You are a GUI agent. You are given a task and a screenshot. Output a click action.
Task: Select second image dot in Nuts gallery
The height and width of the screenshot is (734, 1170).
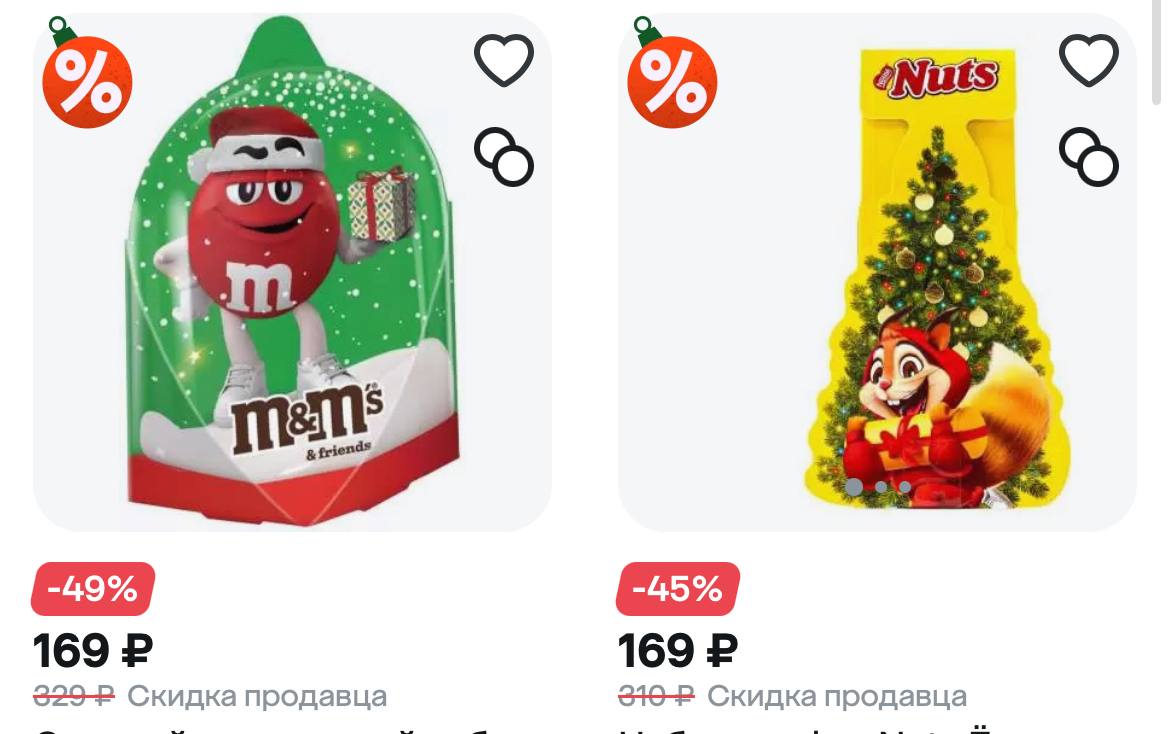click(x=881, y=487)
